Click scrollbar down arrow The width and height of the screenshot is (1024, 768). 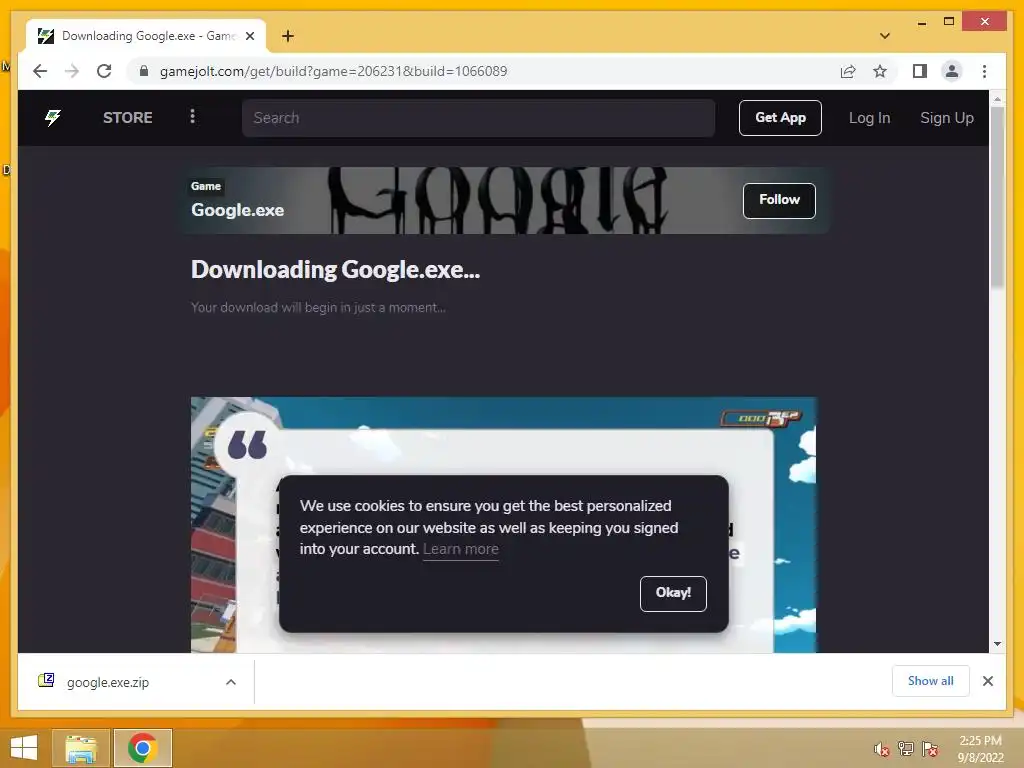[x=997, y=644]
